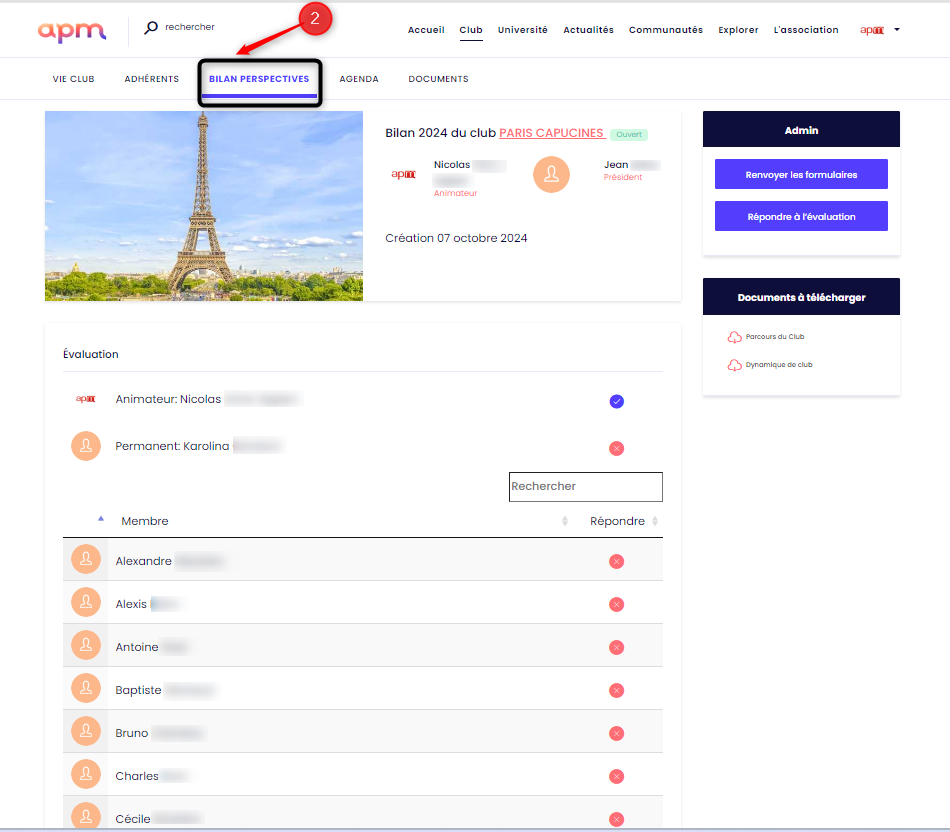
Task: Click the Création 07 octobre 2024 text
Action: [x=456, y=238]
